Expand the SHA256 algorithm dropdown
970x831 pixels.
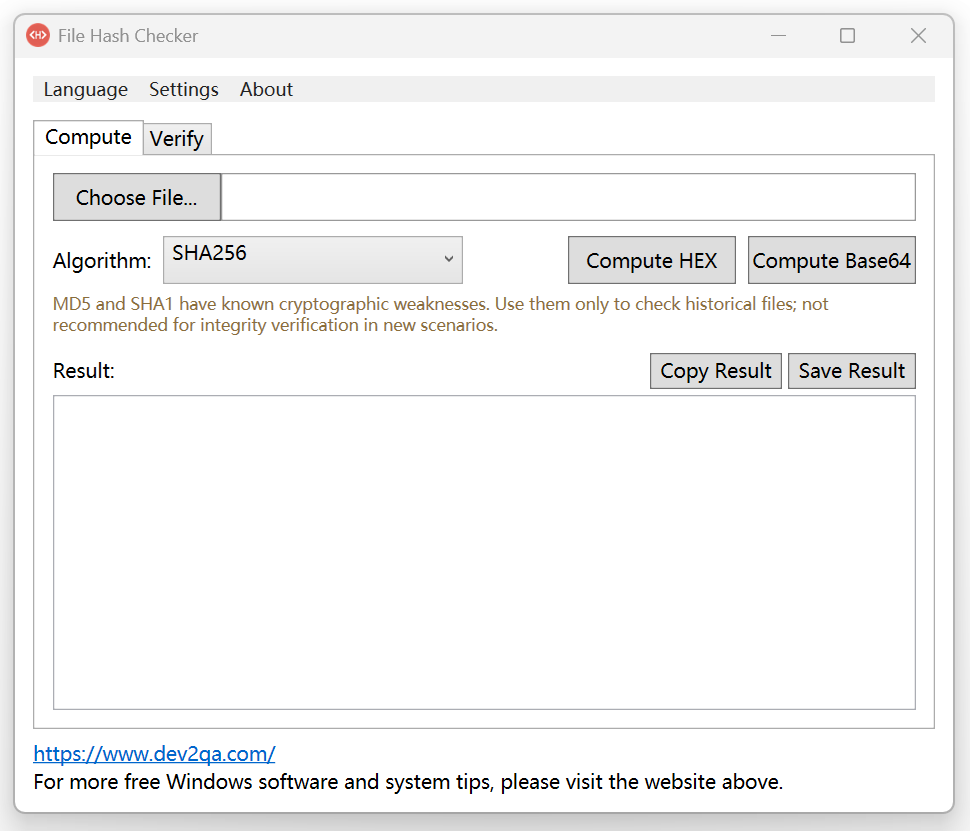pyautogui.click(x=312, y=260)
